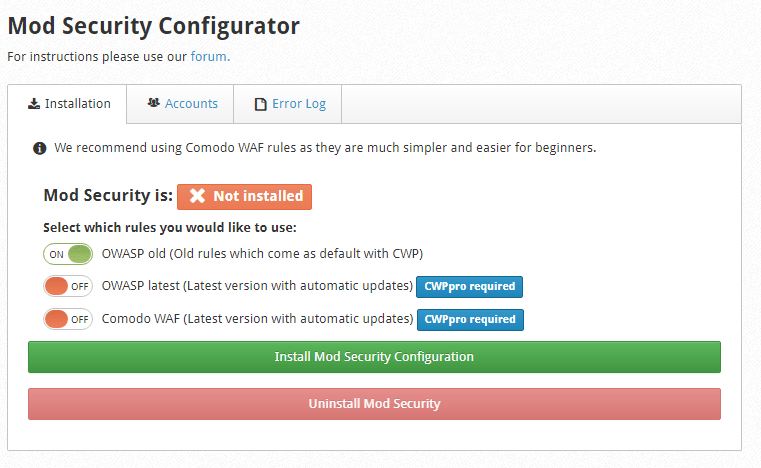Click CWPpro required badge next to OWASP latest
The image size is (761, 468).
pyautogui.click(x=469, y=286)
